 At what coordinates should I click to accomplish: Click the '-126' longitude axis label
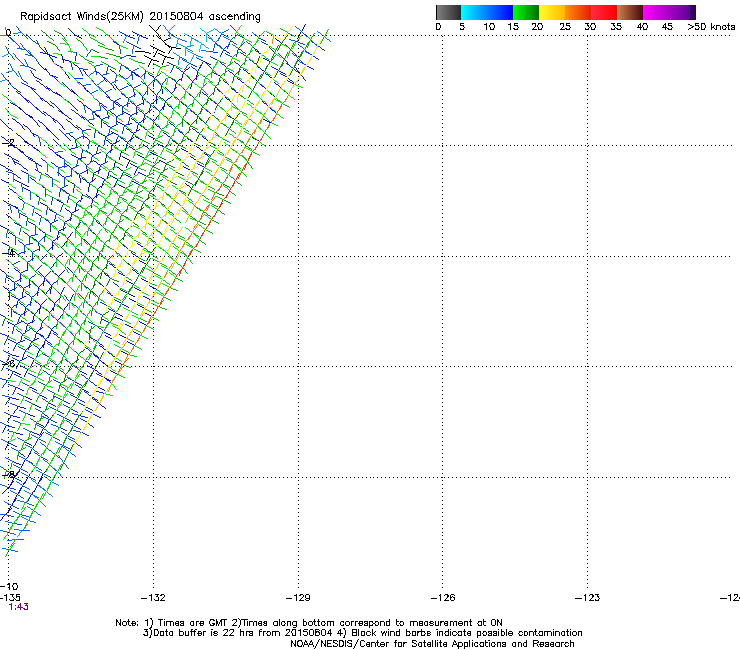pyautogui.click(x=443, y=598)
